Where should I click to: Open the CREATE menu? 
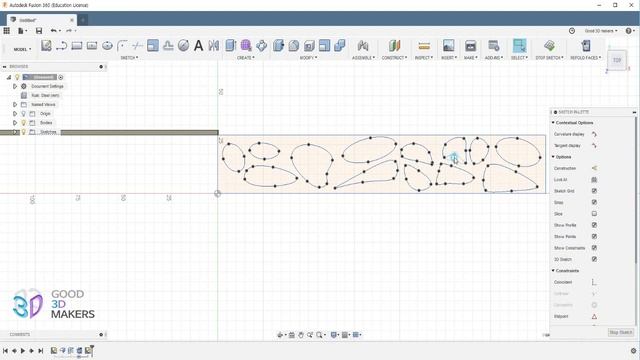(x=246, y=58)
